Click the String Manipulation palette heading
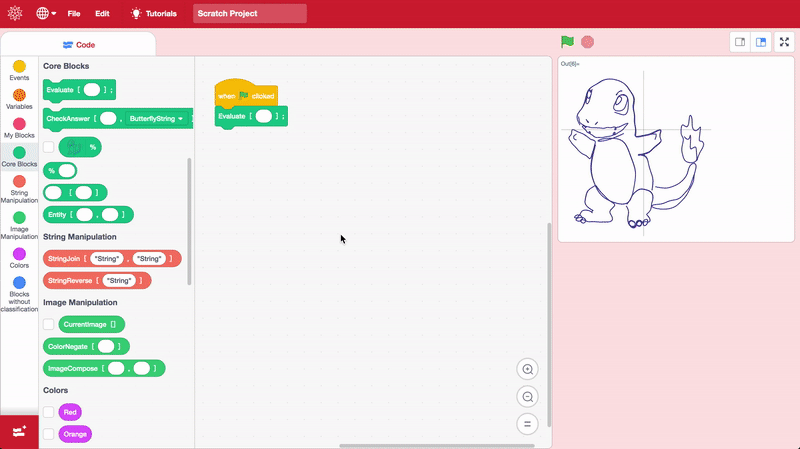This screenshot has width=800, height=449. point(80,237)
